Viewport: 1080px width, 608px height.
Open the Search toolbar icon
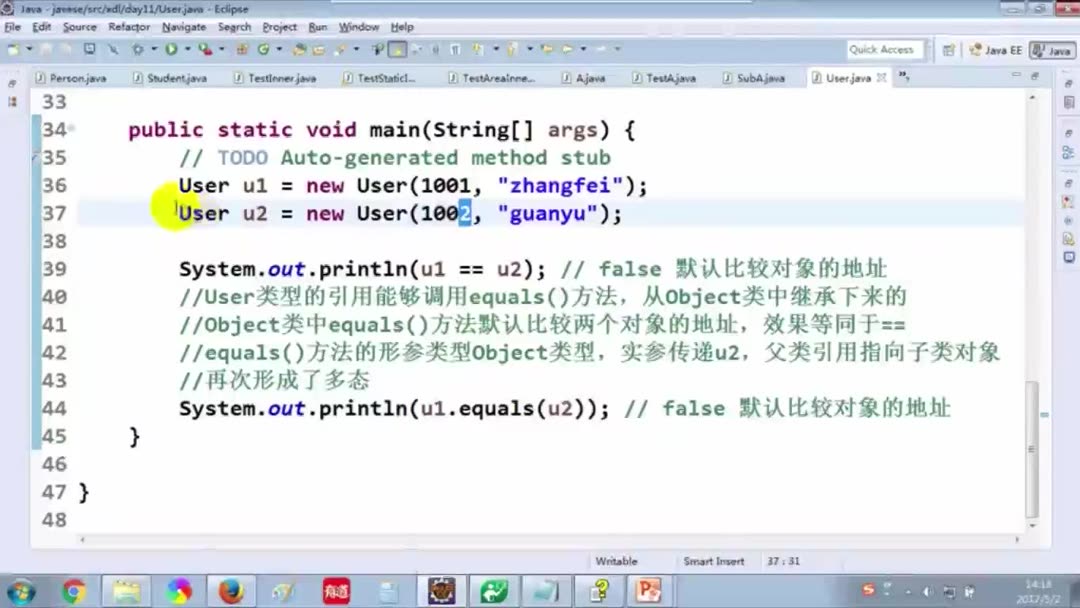(377, 48)
